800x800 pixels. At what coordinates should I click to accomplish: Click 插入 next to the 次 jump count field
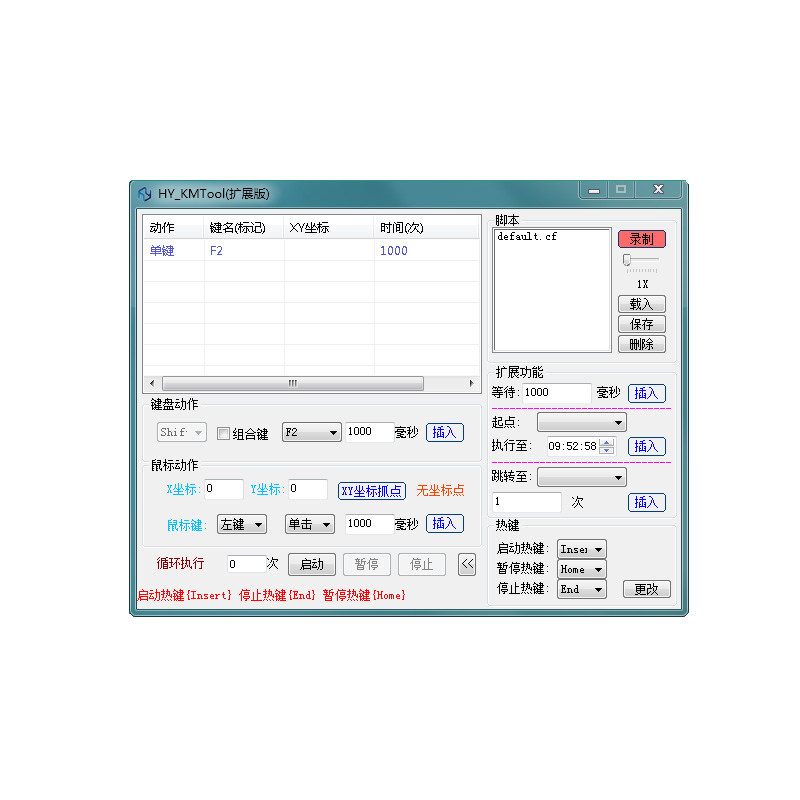click(646, 503)
